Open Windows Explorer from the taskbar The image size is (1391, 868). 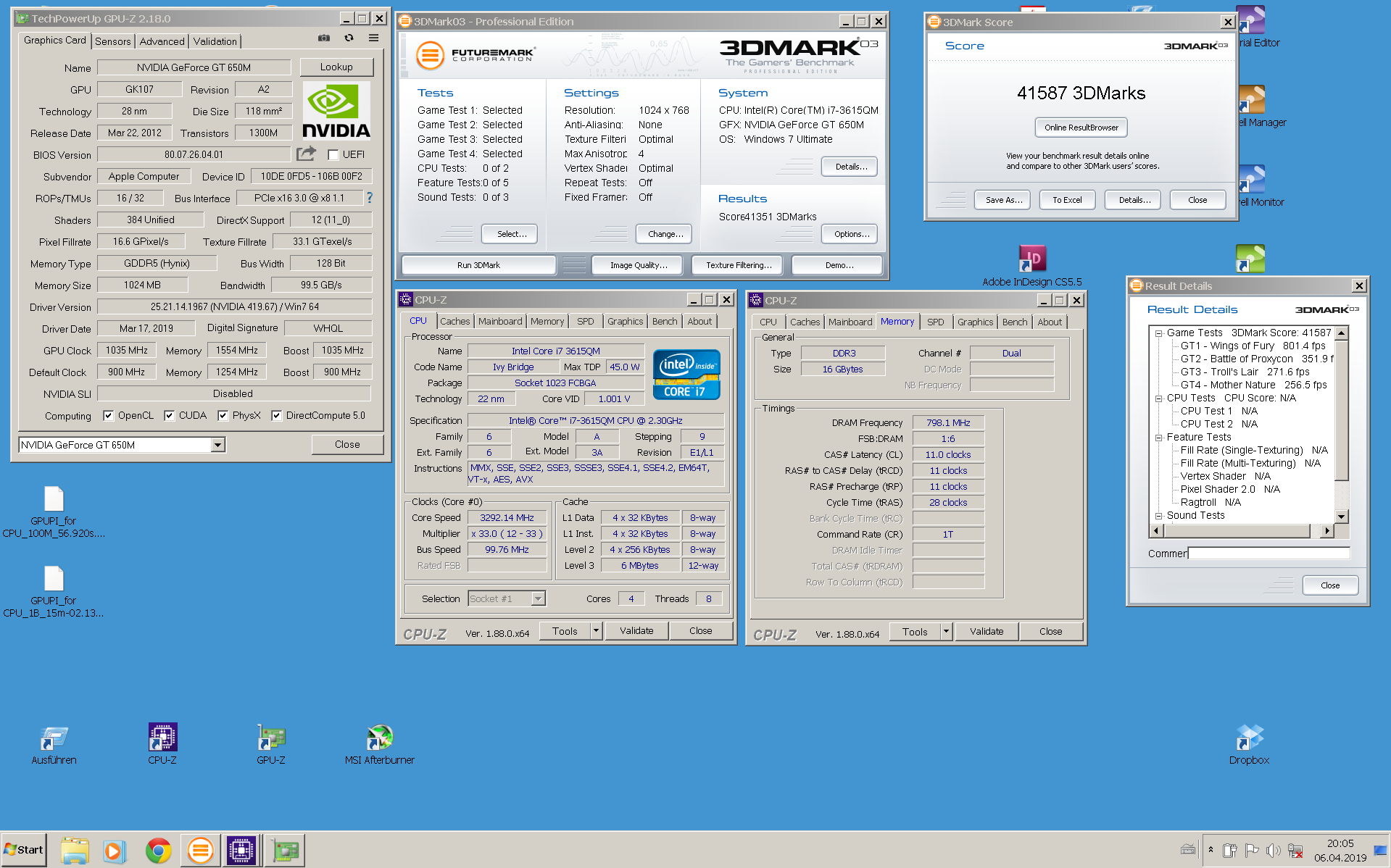click(x=74, y=850)
